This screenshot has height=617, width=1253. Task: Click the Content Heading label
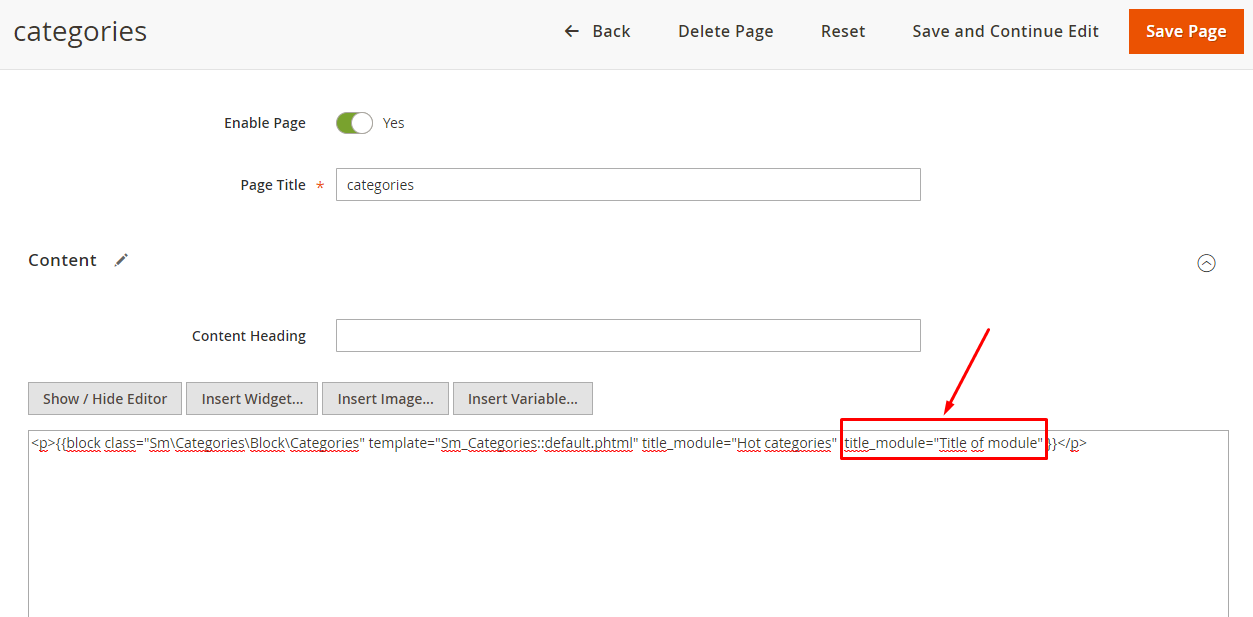[x=249, y=336]
